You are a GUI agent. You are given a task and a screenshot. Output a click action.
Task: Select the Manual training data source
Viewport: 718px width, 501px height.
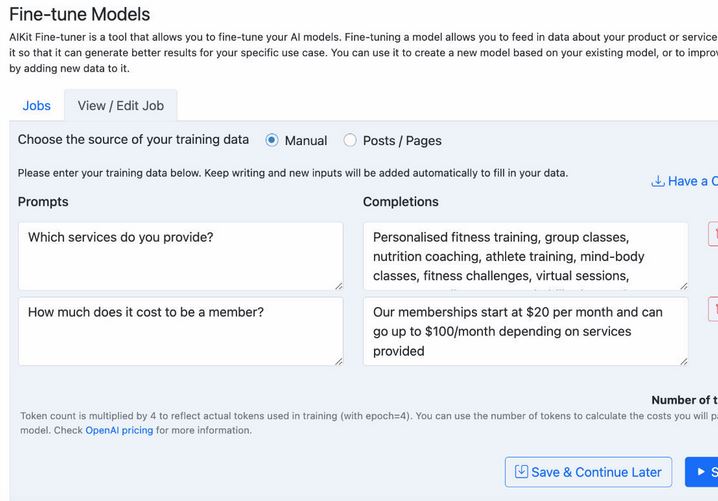tap(272, 140)
